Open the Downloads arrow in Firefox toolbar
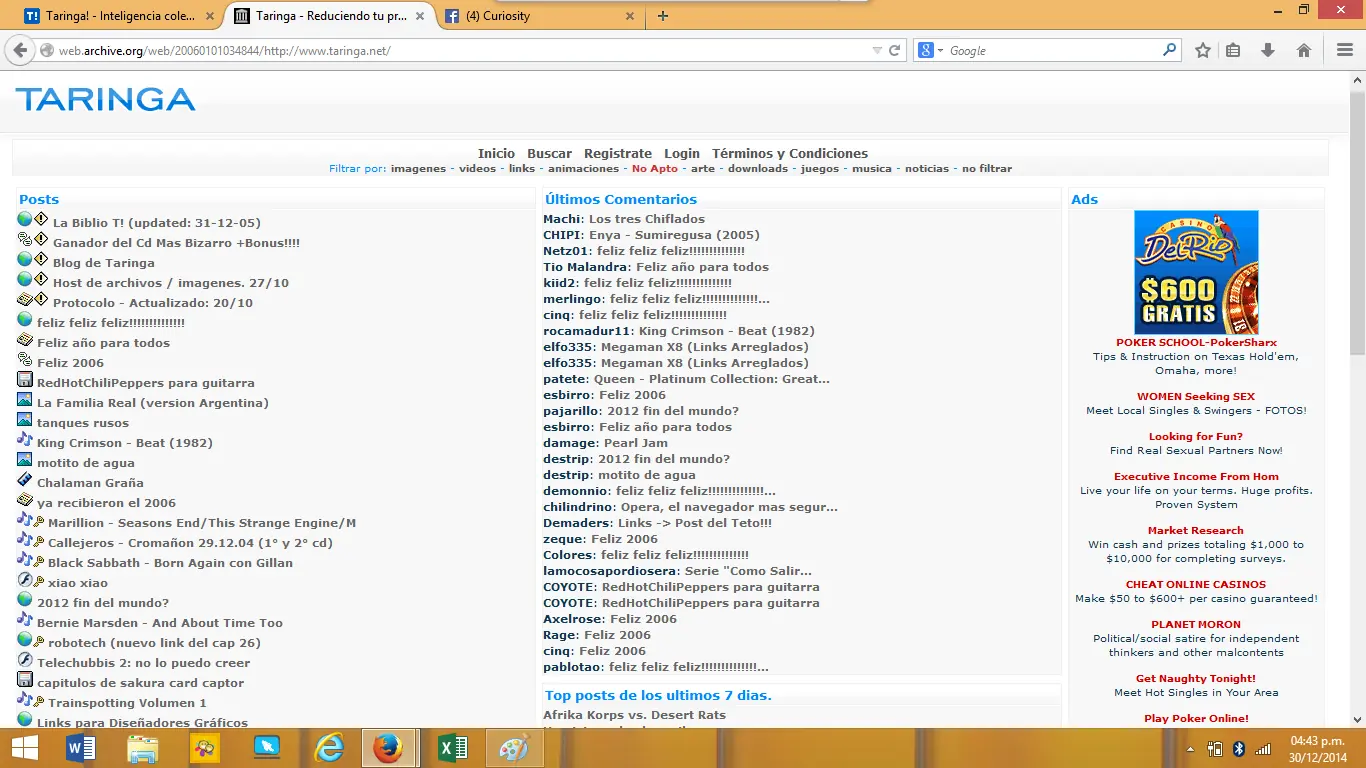The height and width of the screenshot is (768, 1366). 1268,50
